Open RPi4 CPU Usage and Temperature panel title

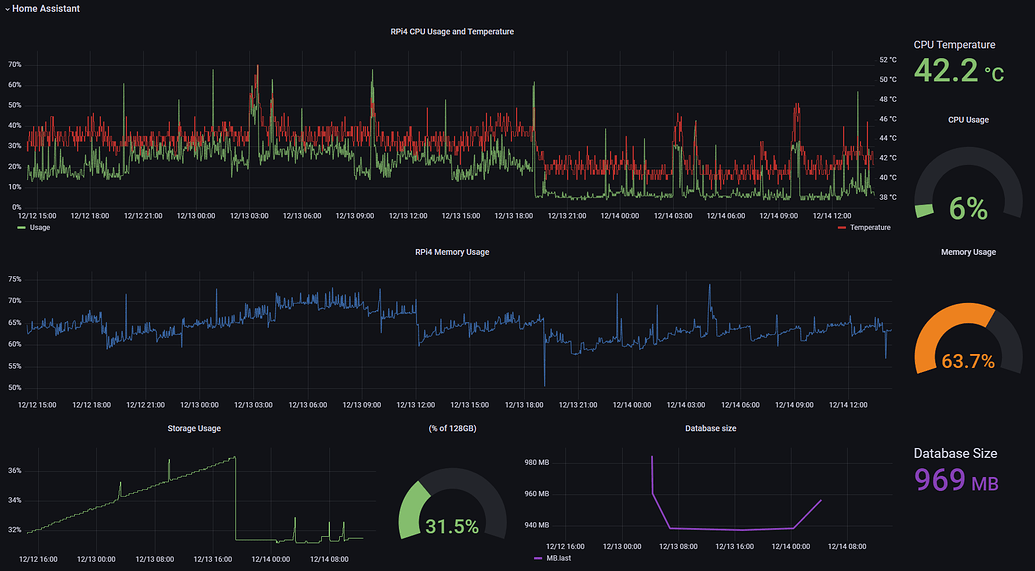452,32
